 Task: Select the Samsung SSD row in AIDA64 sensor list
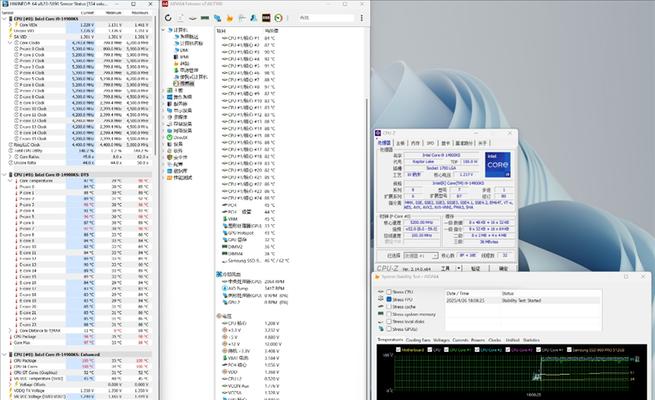(255, 261)
